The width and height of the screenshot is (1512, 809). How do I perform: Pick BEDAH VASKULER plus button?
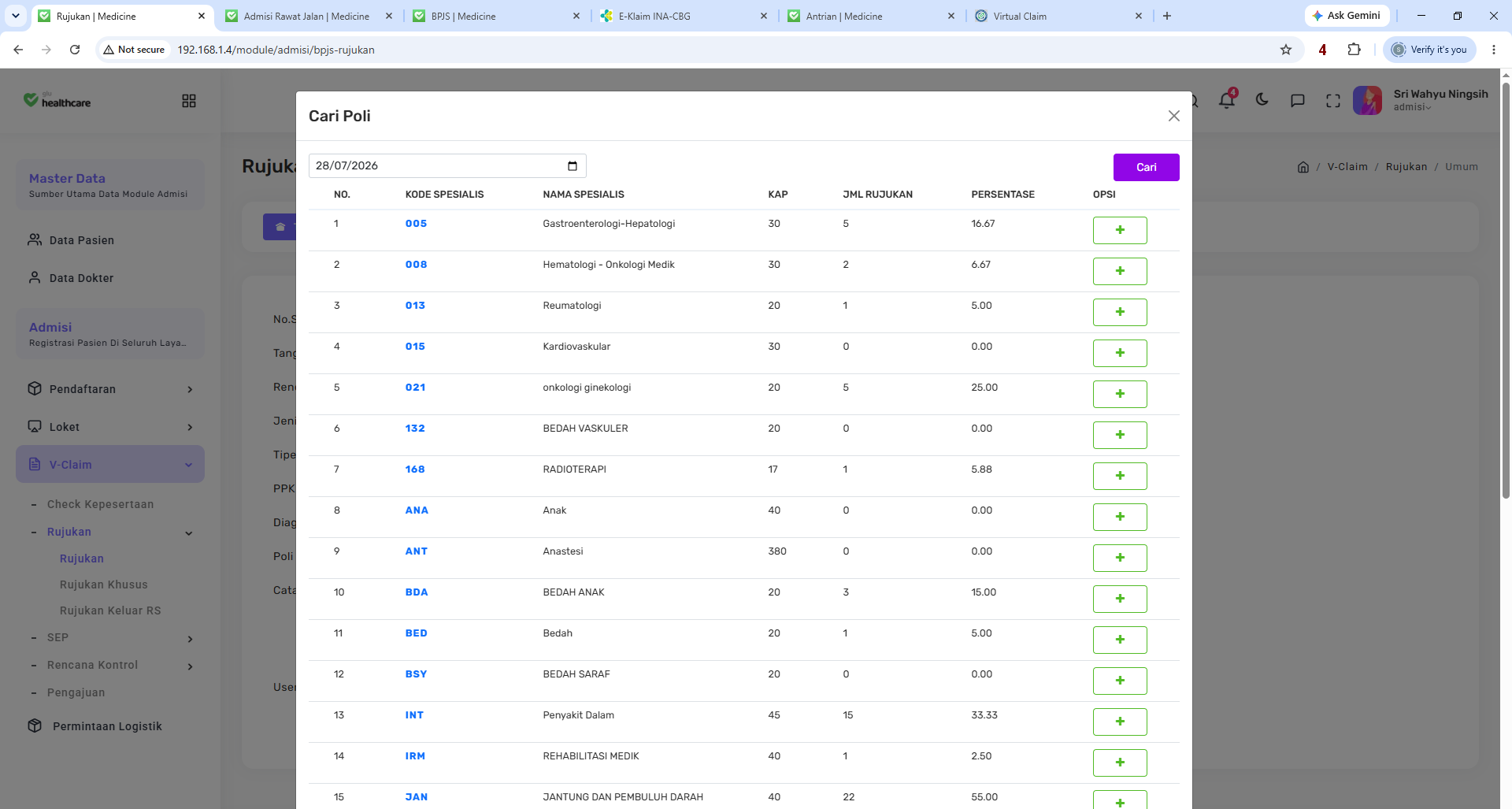click(1120, 435)
